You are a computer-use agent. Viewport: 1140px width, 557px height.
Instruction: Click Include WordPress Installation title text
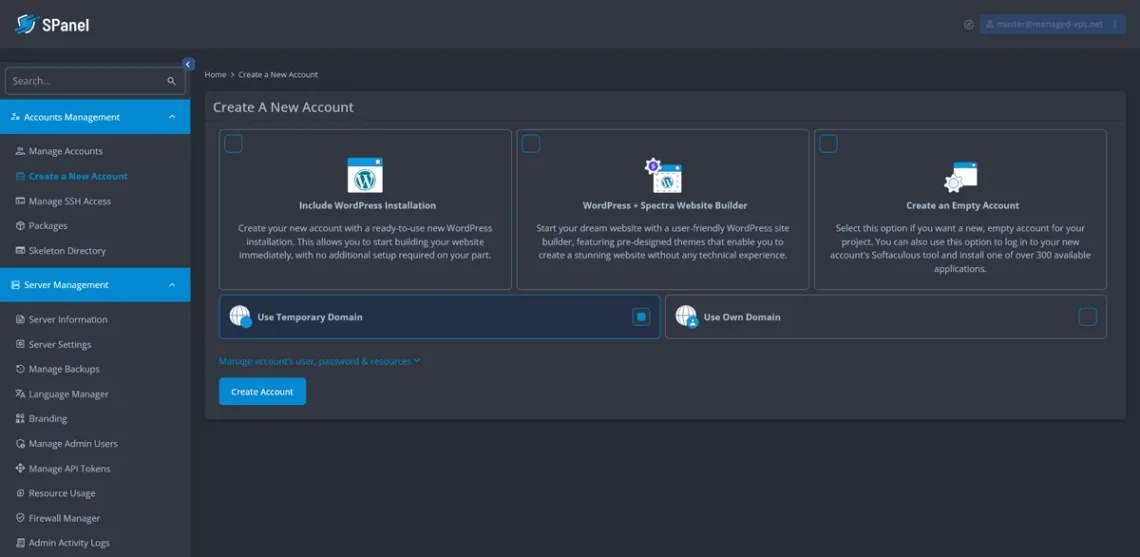367,206
